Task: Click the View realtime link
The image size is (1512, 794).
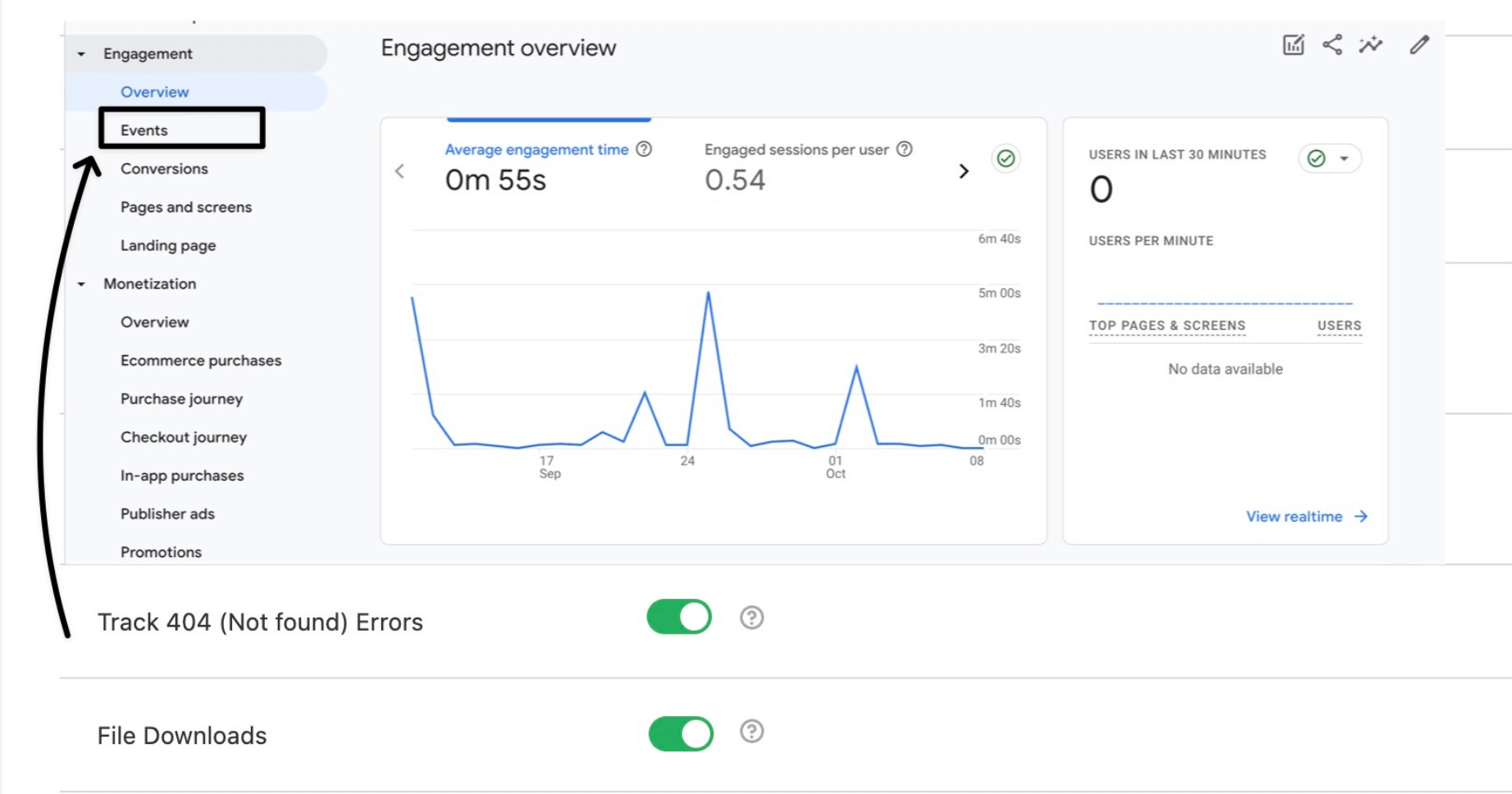Action: point(1296,516)
